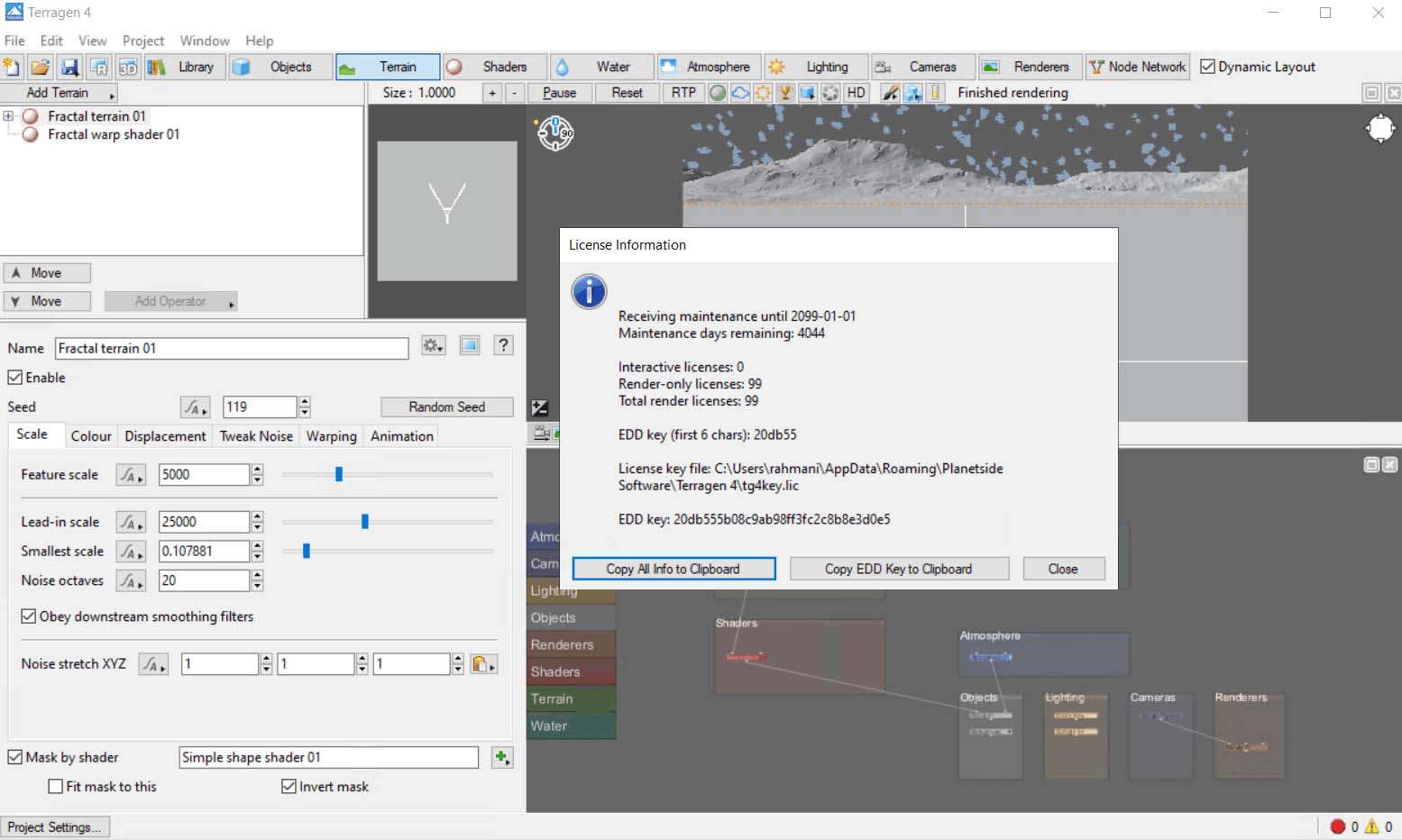
Task: Switch to the Displacement tab
Action: point(165,436)
